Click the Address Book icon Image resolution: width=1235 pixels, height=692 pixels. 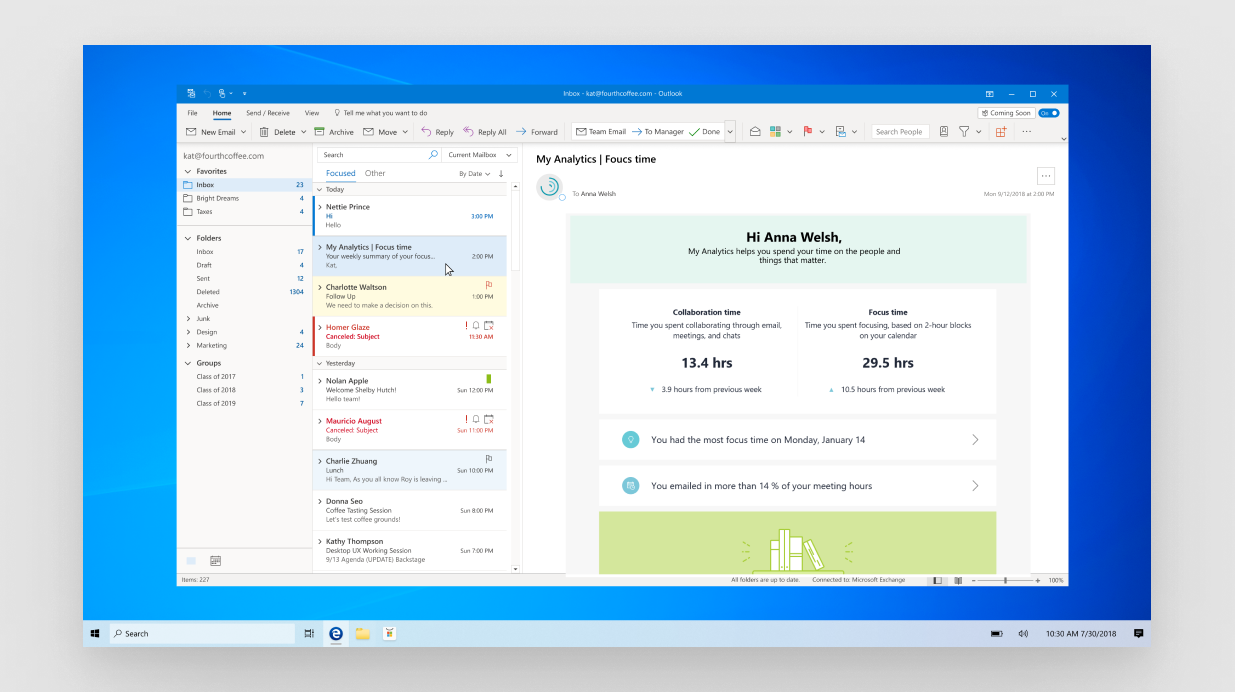tap(943, 132)
